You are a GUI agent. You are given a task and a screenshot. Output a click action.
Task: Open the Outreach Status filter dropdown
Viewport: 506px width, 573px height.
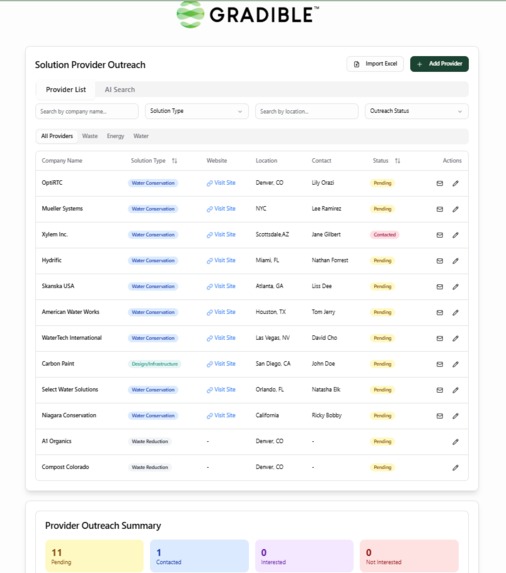pyautogui.click(x=416, y=111)
